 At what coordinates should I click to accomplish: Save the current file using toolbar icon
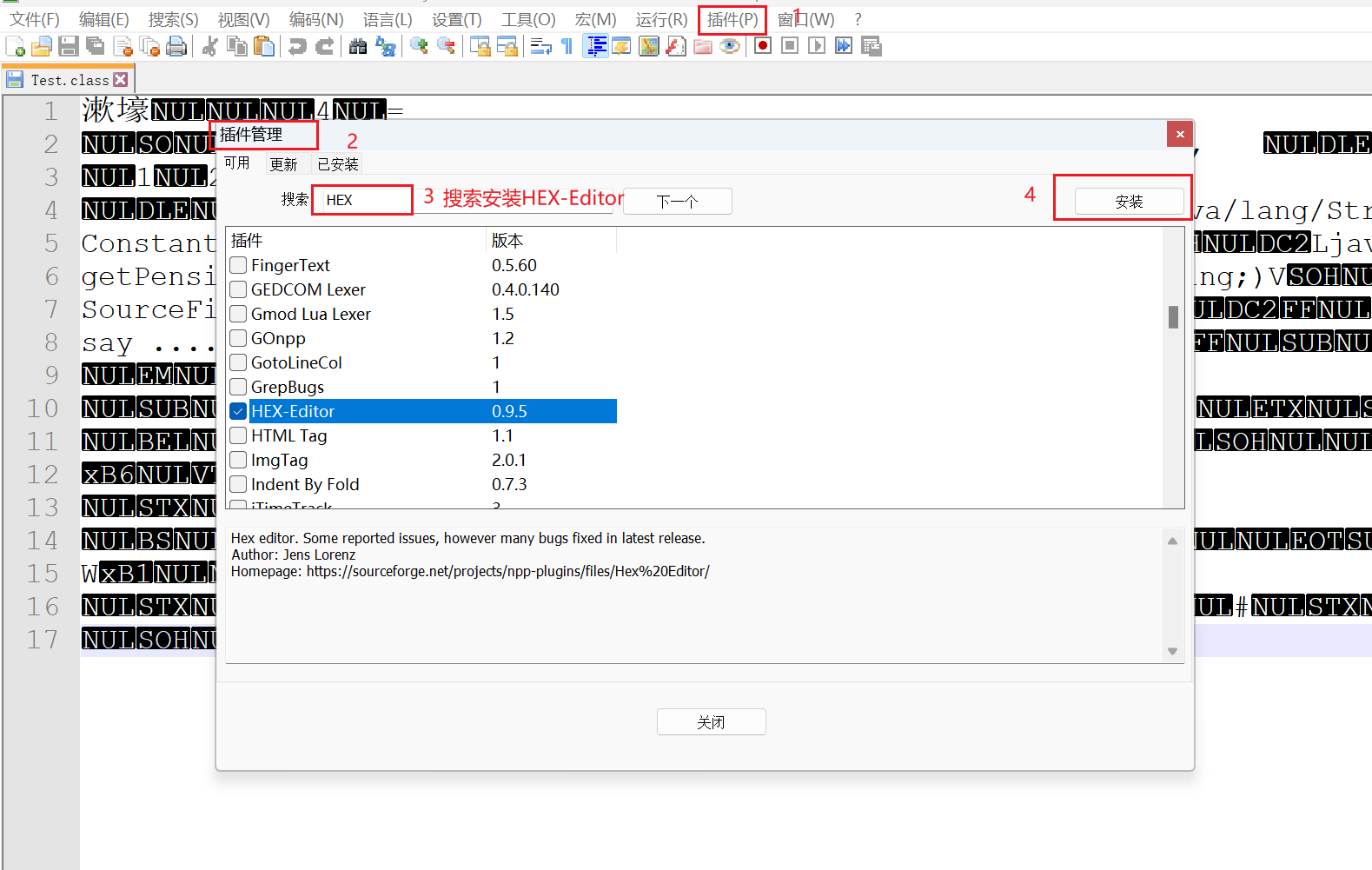click(69, 46)
